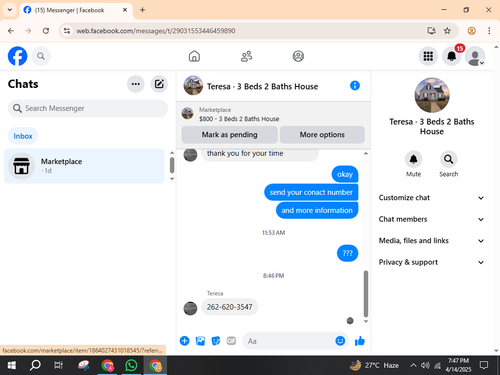This screenshot has height=375, width=500.
Task: Expand Chat members section
Action: (431, 219)
